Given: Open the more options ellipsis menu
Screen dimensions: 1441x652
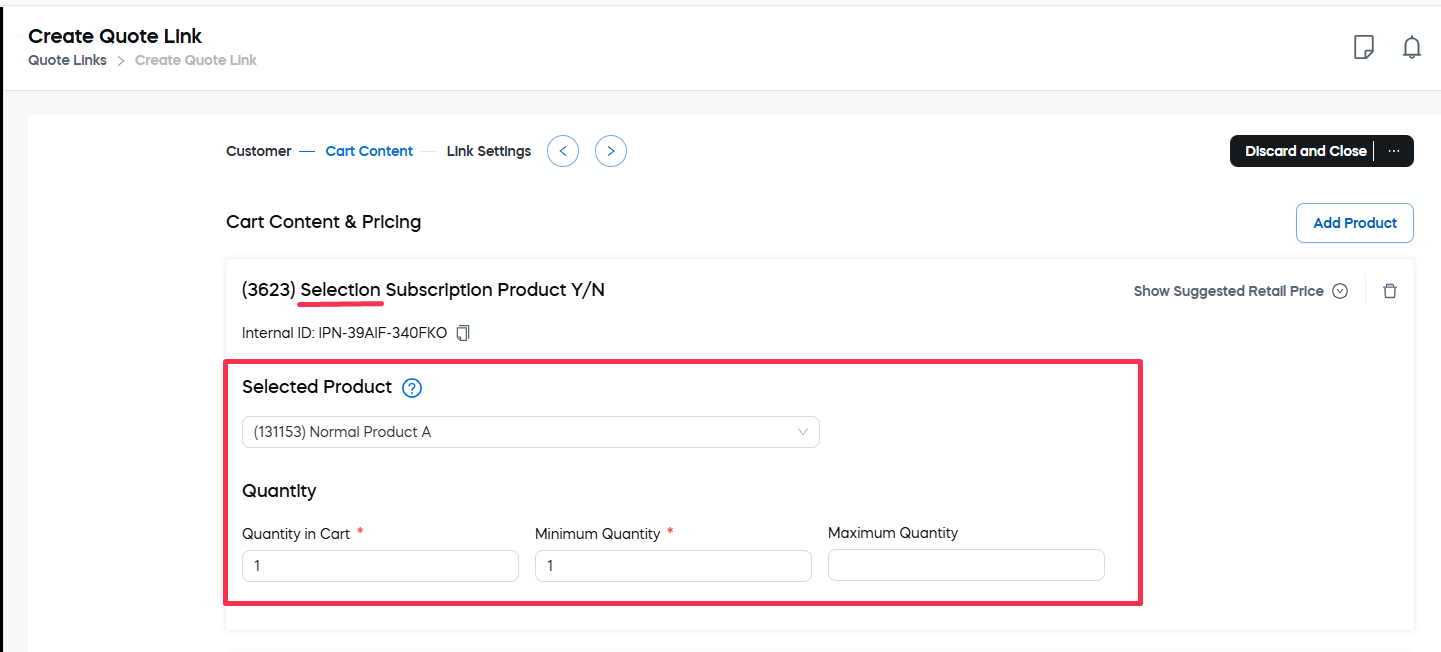Looking at the screenshot, I should pyautogui.click(x=1394, y=151).
